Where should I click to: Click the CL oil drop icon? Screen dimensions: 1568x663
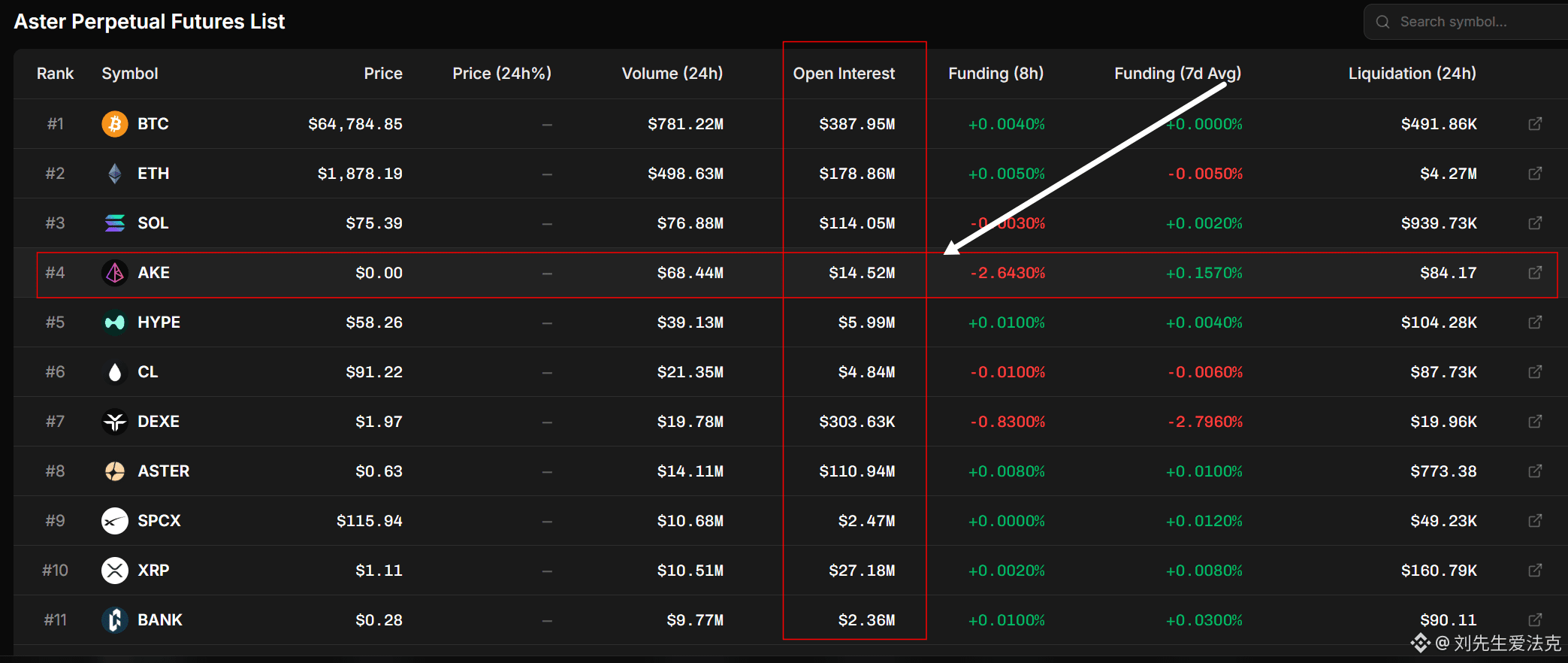pyautogui.click(x=114, y=371)
